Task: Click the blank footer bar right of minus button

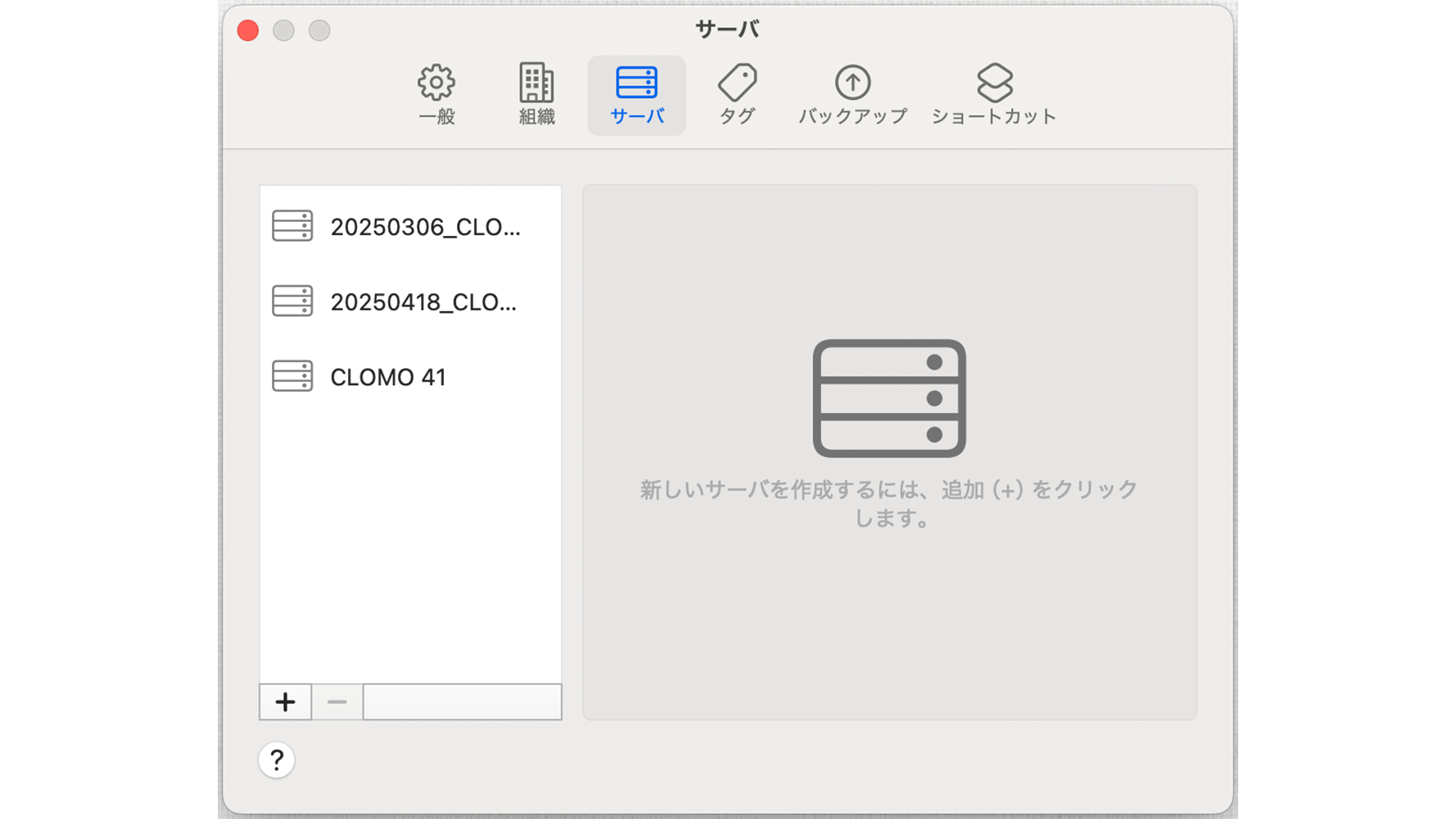Action: 462,702
